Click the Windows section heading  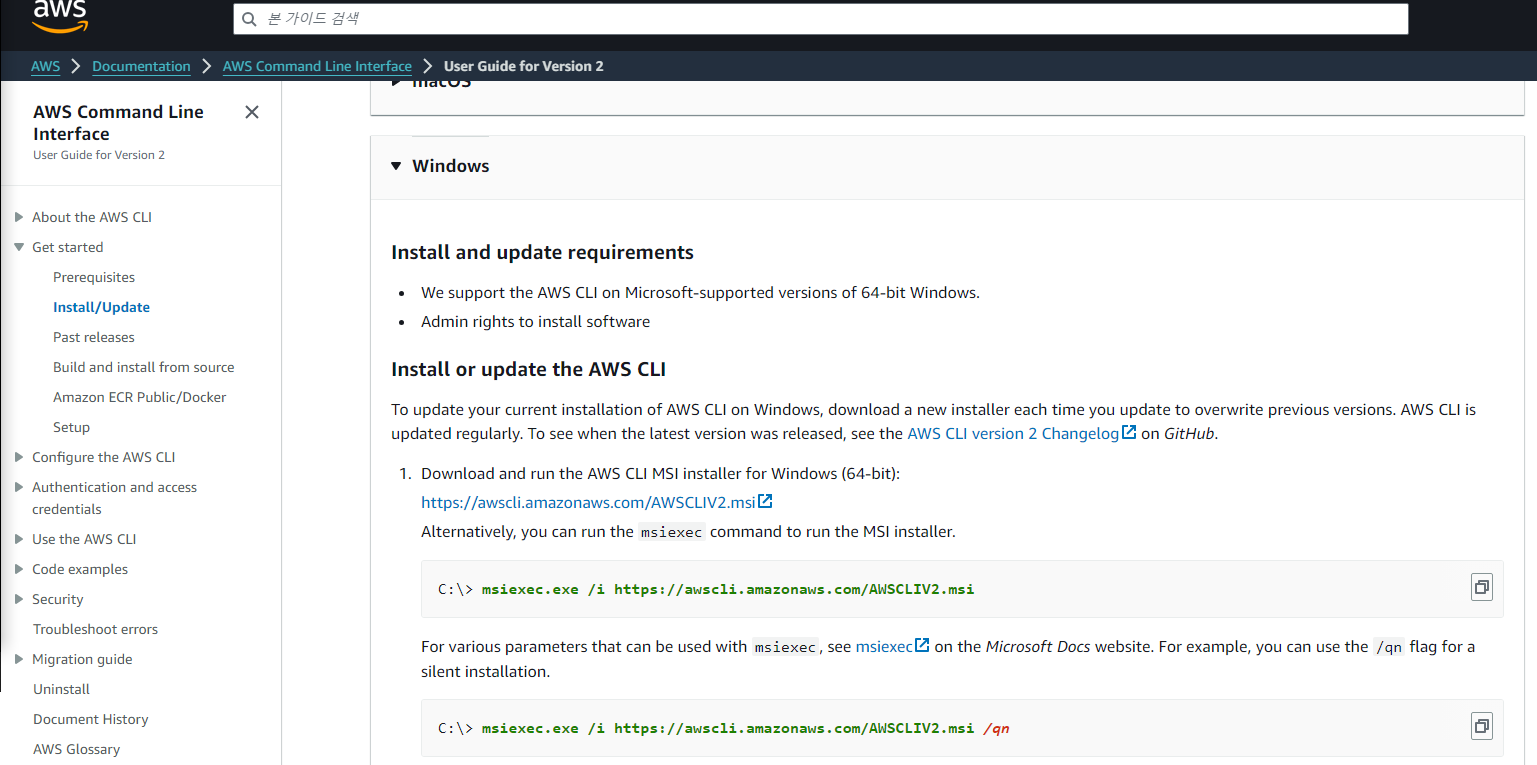pos(451,166)
